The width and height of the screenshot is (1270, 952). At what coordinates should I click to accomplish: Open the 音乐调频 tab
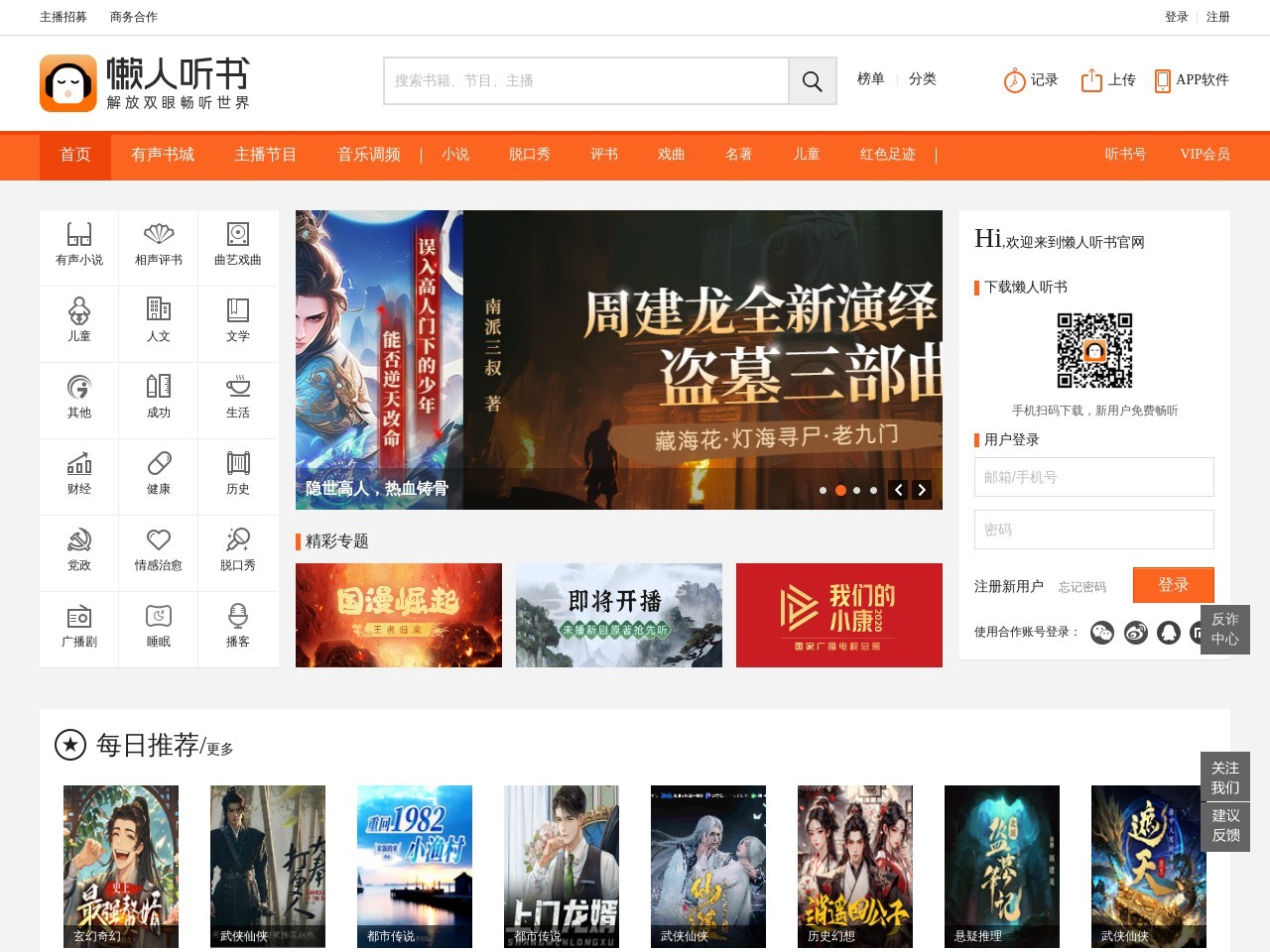[x=369, y=155]
